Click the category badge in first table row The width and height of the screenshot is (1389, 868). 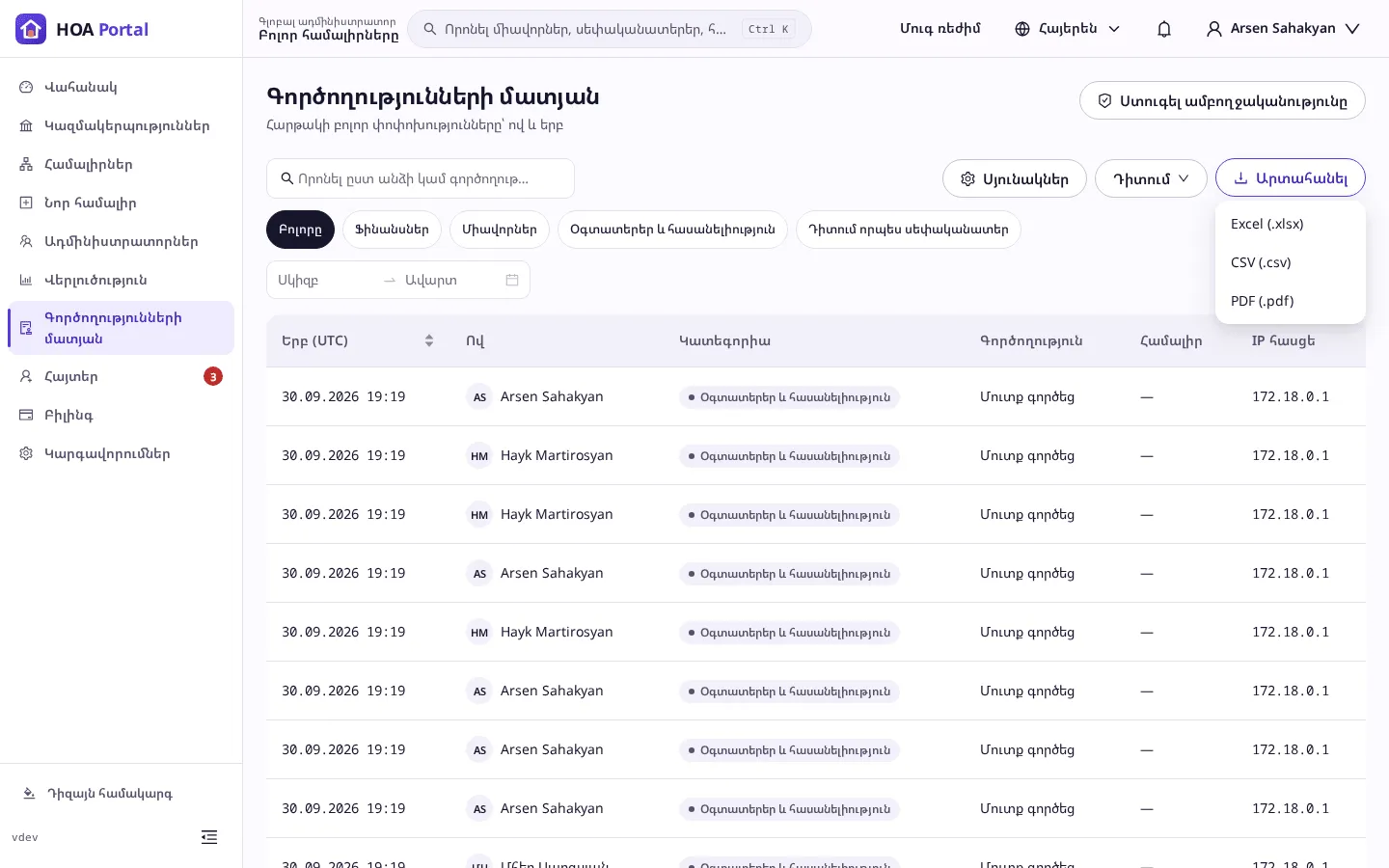(x=789, y=397)
